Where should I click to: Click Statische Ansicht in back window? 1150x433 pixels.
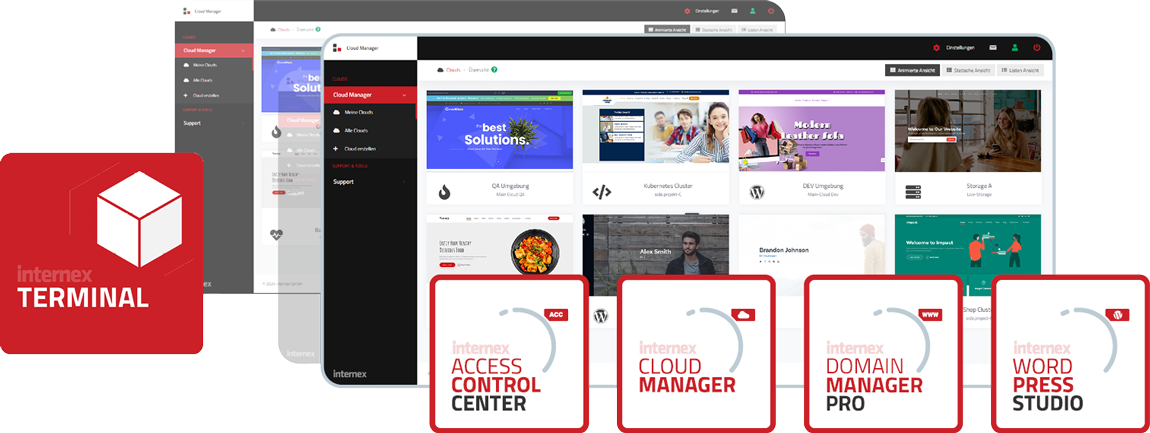click(x=714, y=29)
